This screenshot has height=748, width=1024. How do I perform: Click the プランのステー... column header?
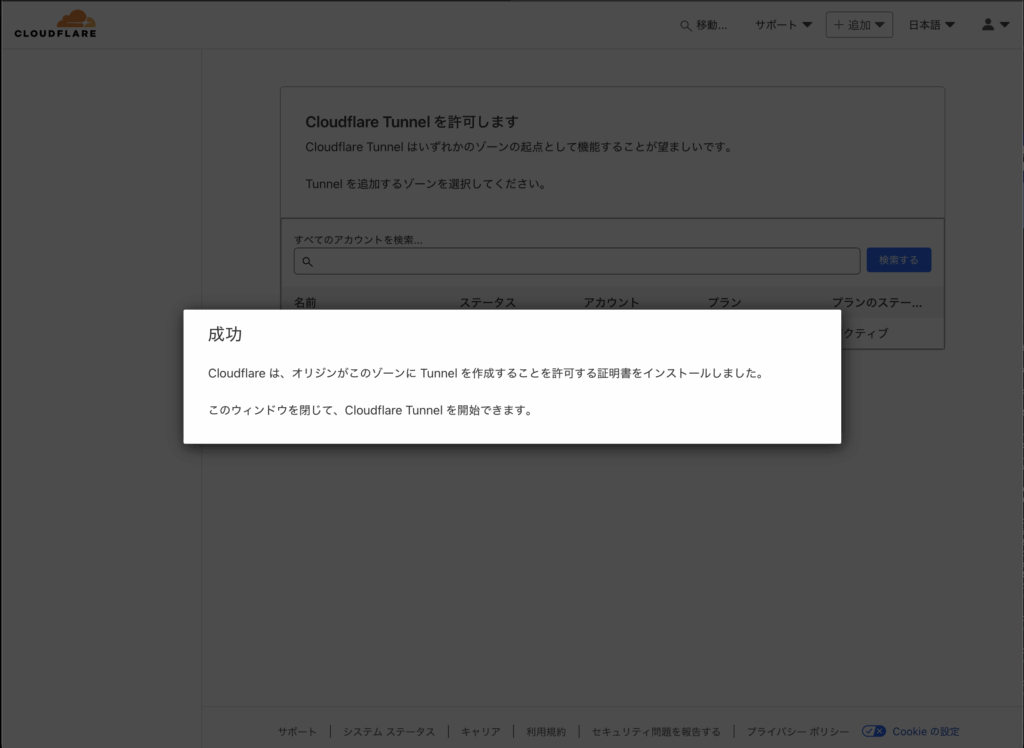[877, 302]
